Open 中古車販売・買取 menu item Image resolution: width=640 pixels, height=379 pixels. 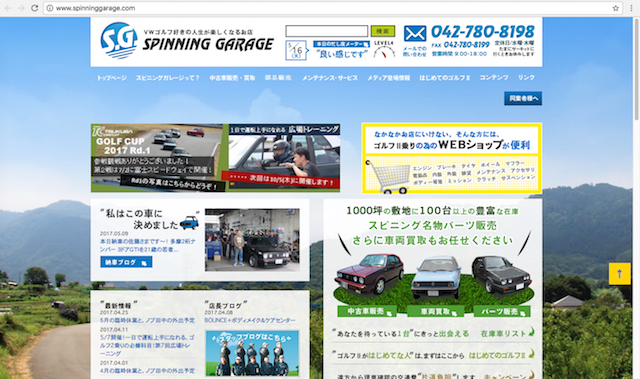tap(232, 78)
